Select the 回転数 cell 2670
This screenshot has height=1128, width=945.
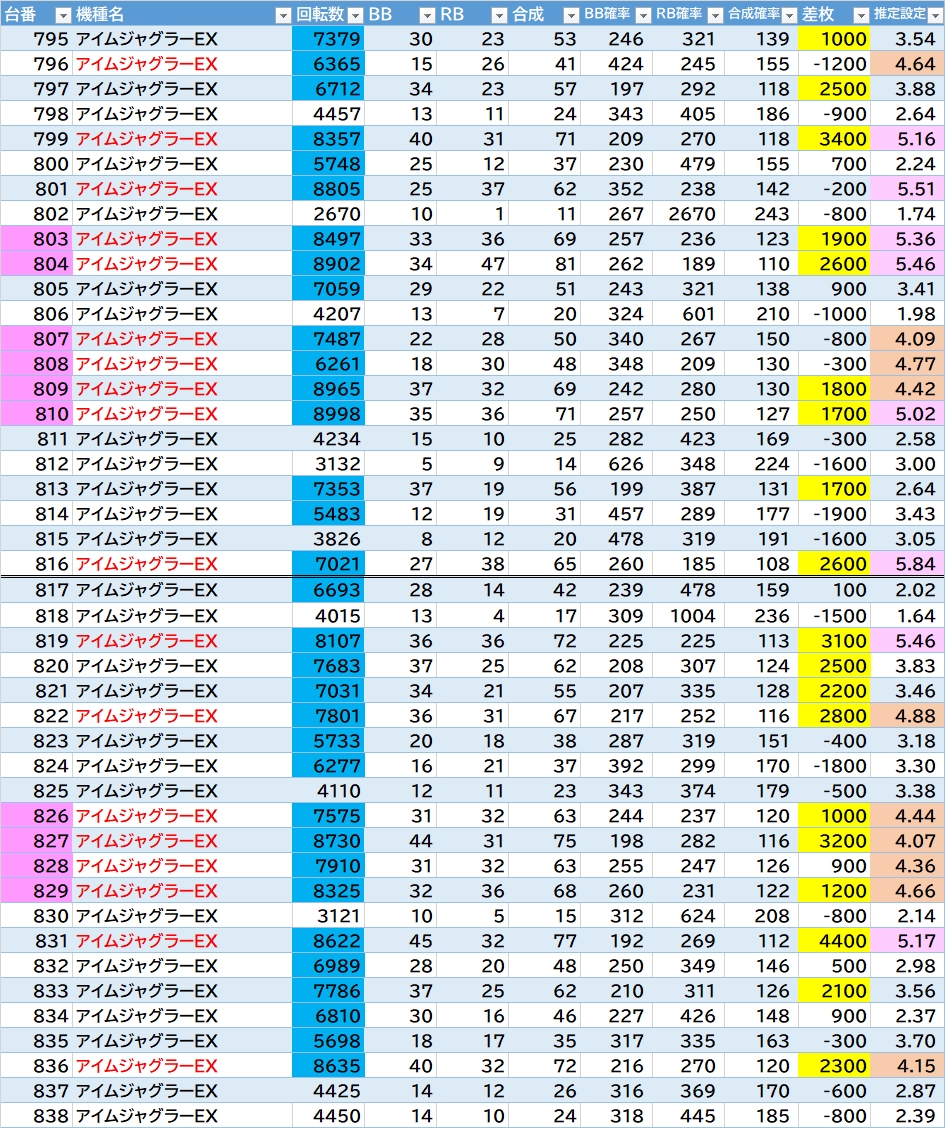pyautogui.click(x=328, y=214)
